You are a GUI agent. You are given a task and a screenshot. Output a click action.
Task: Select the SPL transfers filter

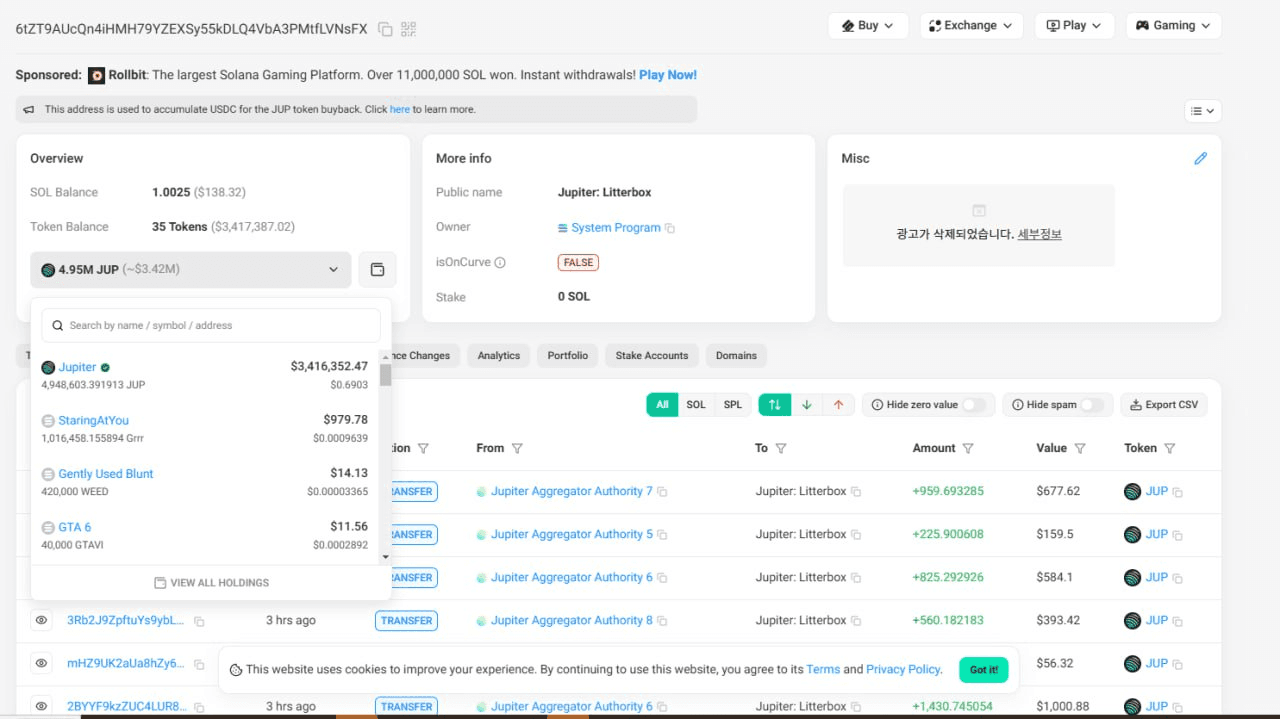(733, 405)
